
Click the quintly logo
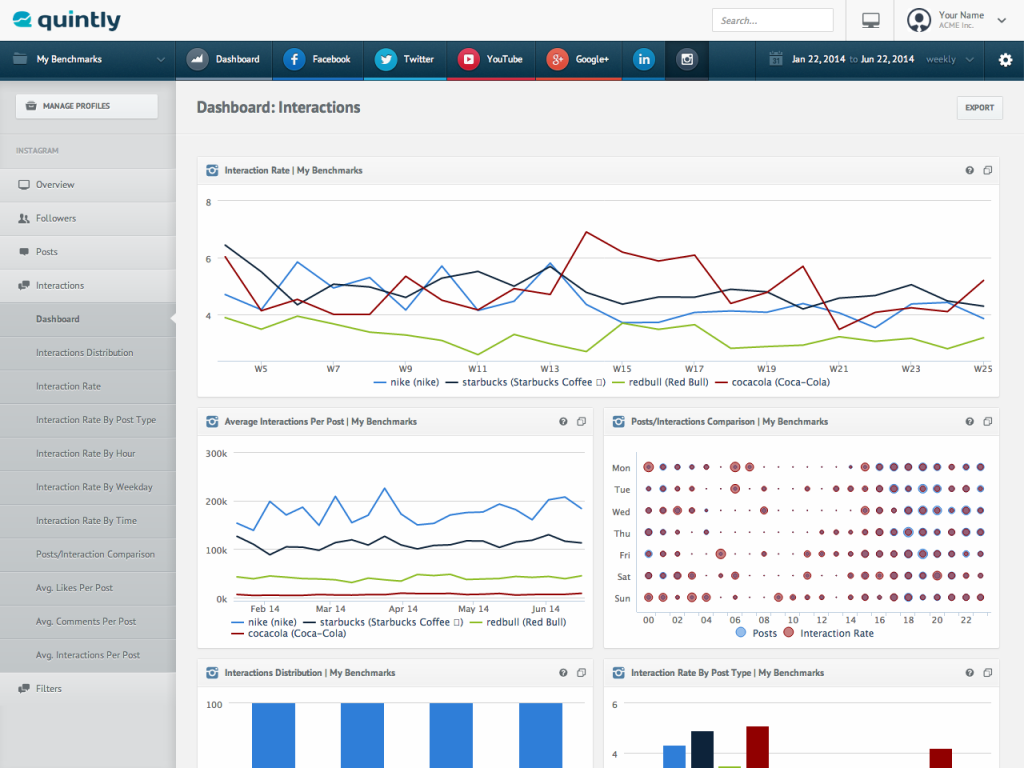(67, 20)
